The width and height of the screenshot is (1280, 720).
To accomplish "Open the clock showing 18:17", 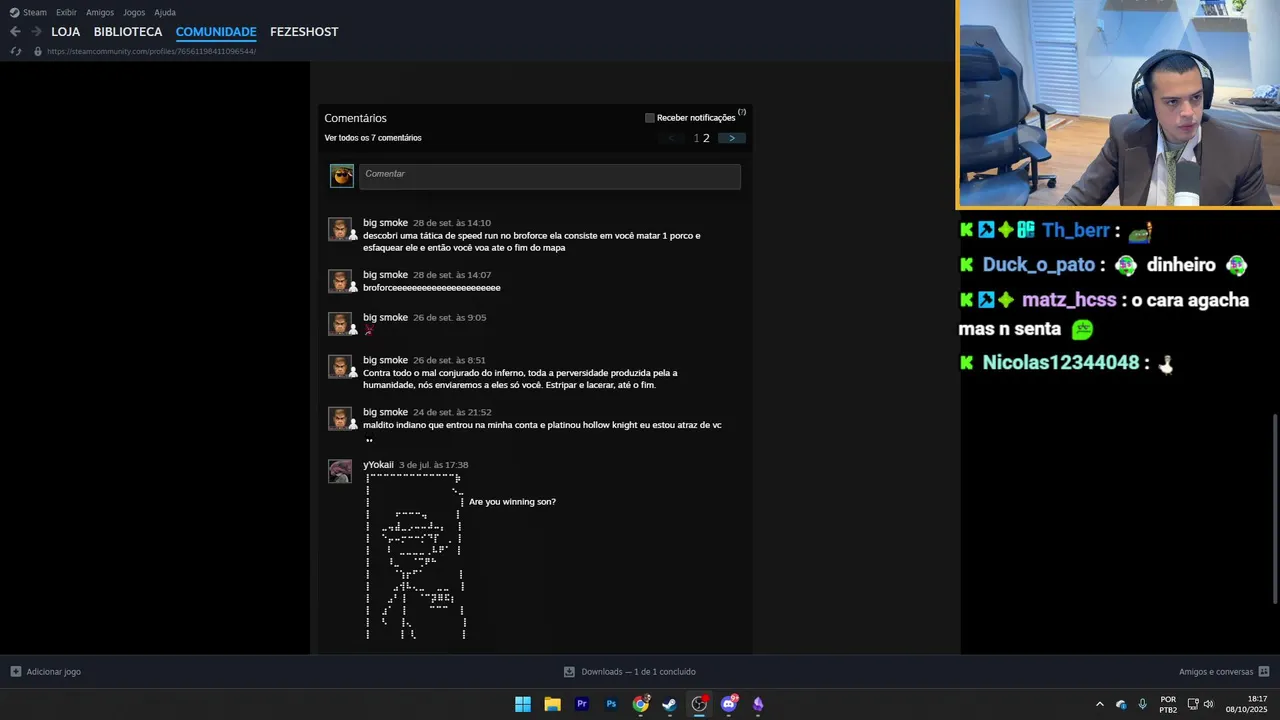I will tap(1246, 704).
